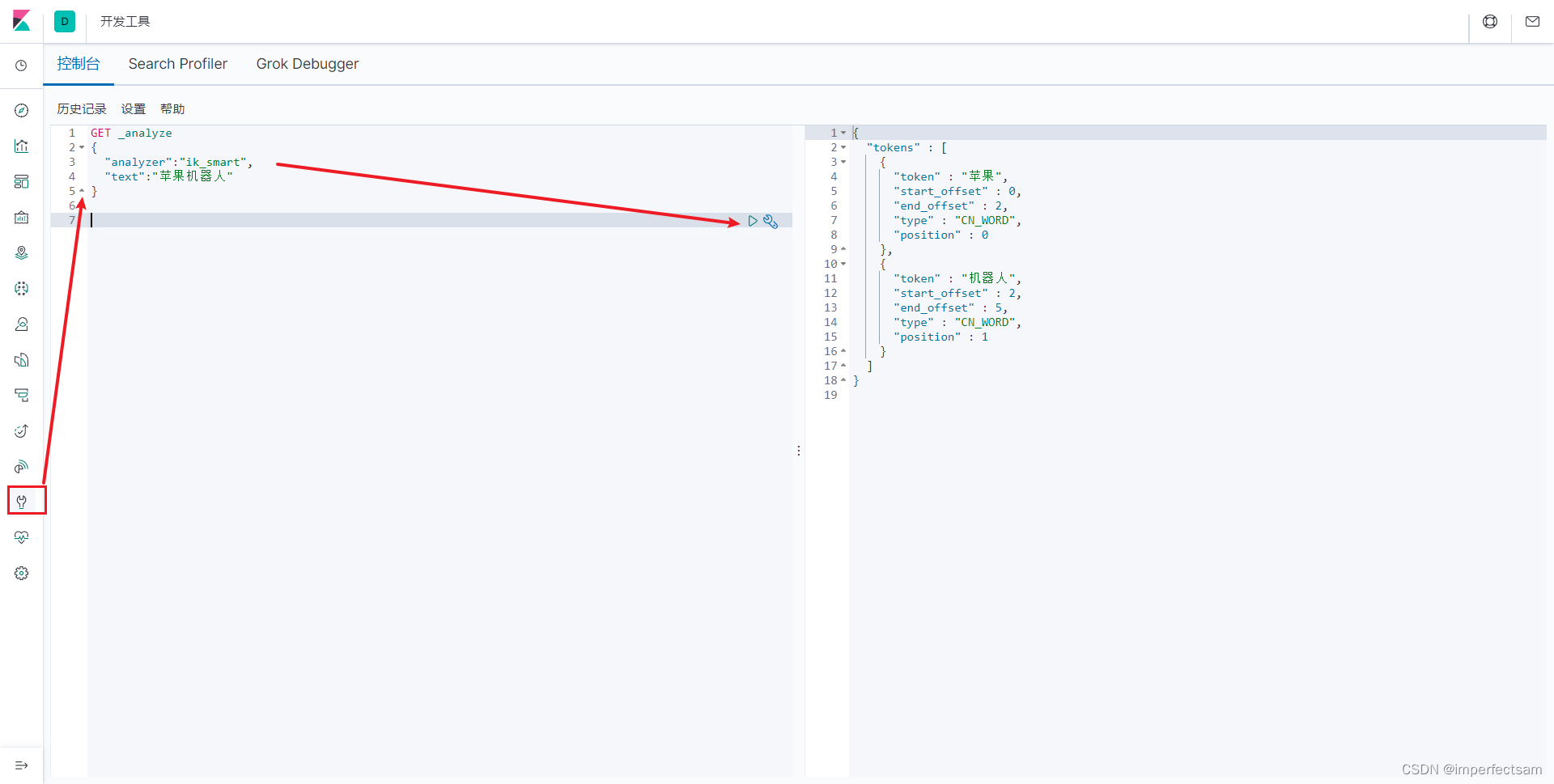
Task: Collapse tokens array at output line 2
Action: point(843,147)
